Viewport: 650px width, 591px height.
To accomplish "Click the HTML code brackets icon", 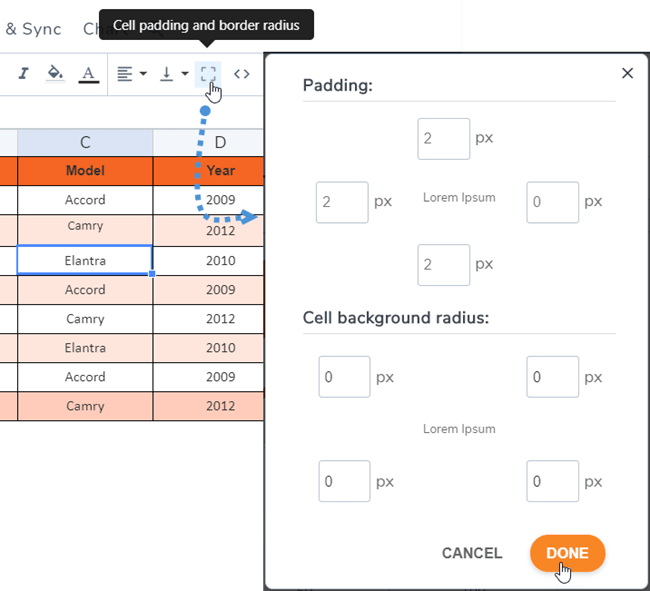I will click(x=241, y=73).
